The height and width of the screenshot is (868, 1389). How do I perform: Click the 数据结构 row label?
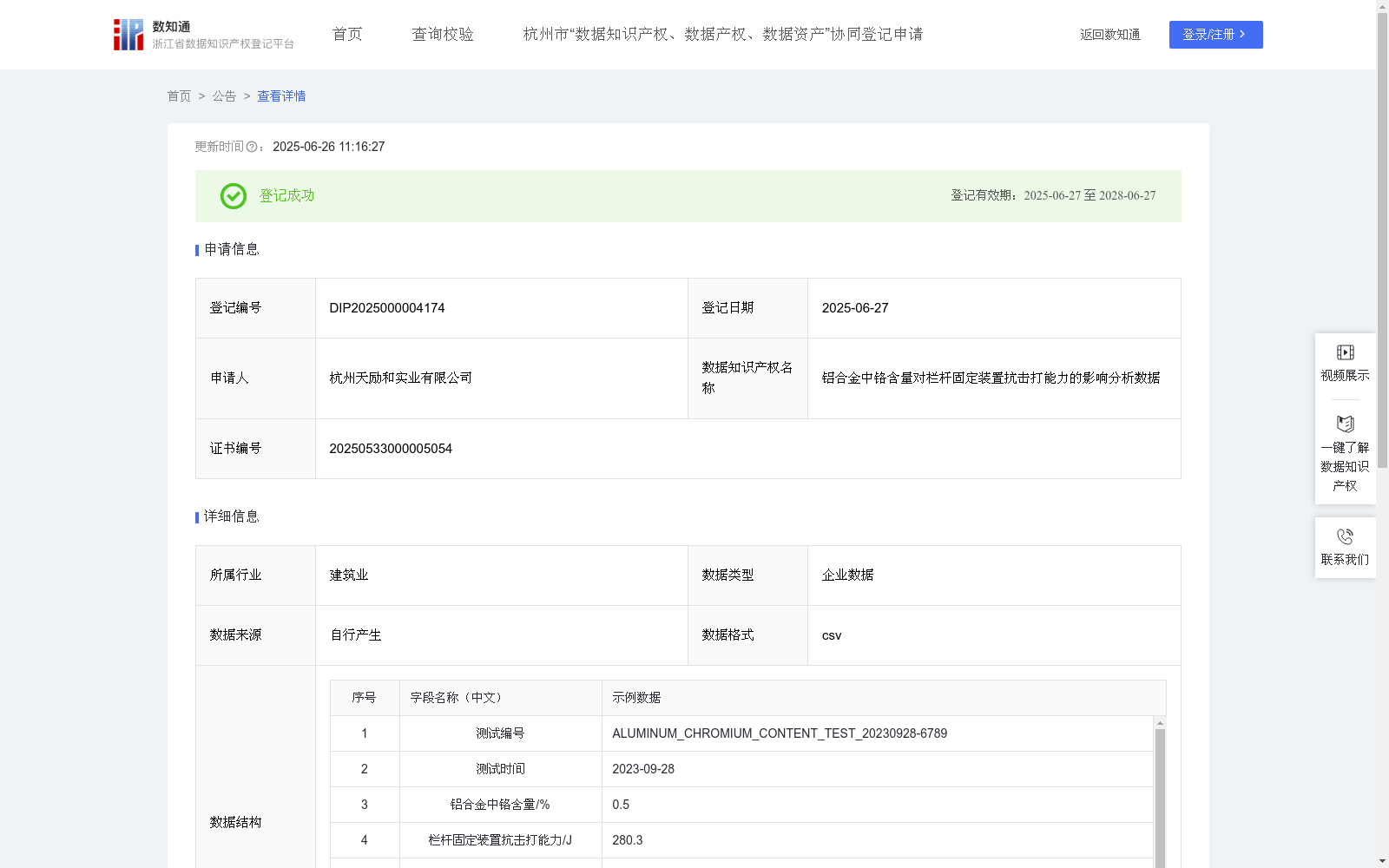[x=235, y=823]
